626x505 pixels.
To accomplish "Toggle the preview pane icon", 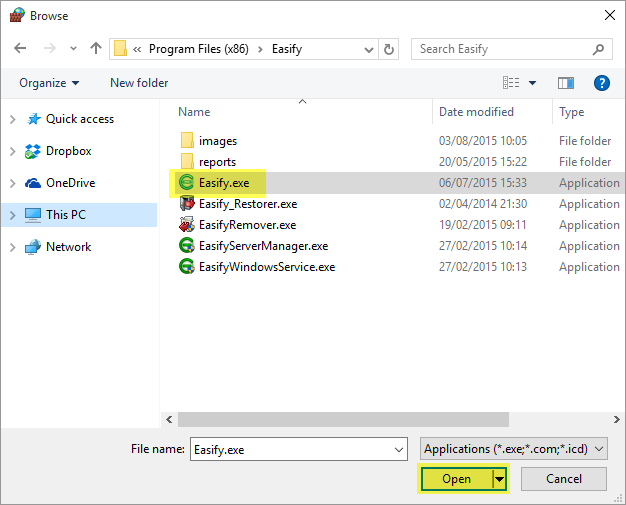I will tap(566, 83).
